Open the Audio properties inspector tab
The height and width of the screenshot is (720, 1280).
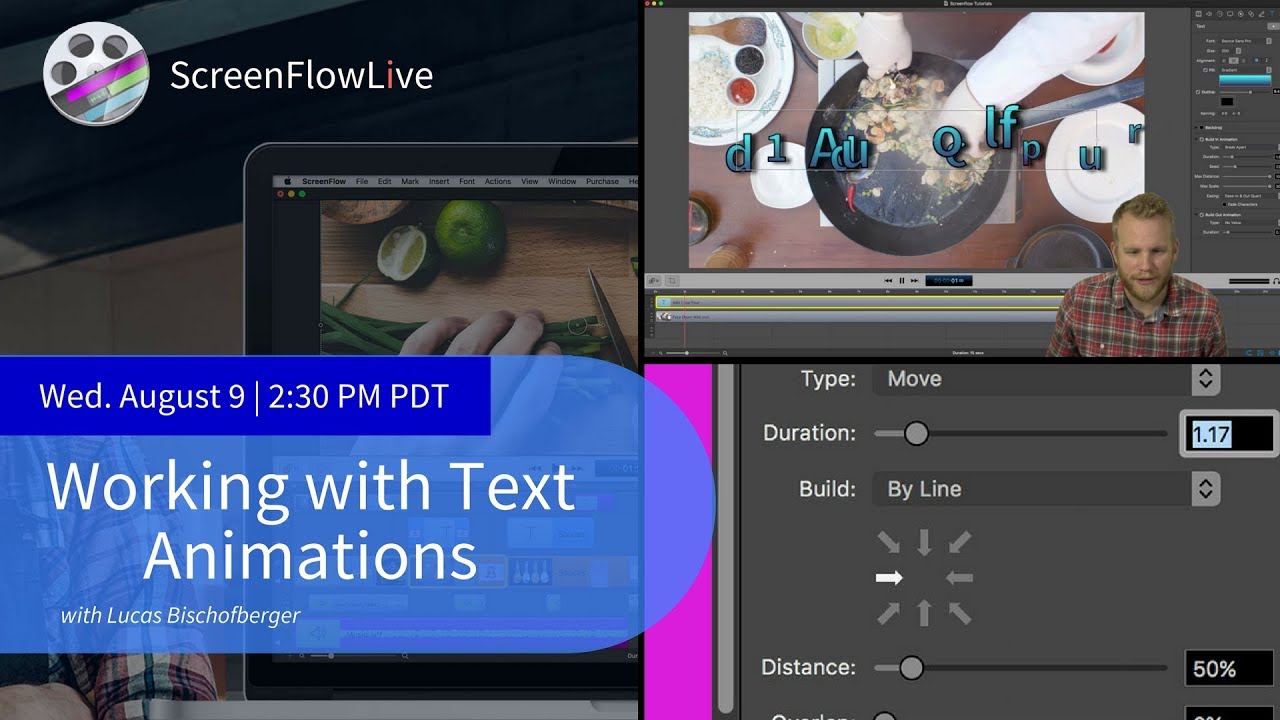1209,14
